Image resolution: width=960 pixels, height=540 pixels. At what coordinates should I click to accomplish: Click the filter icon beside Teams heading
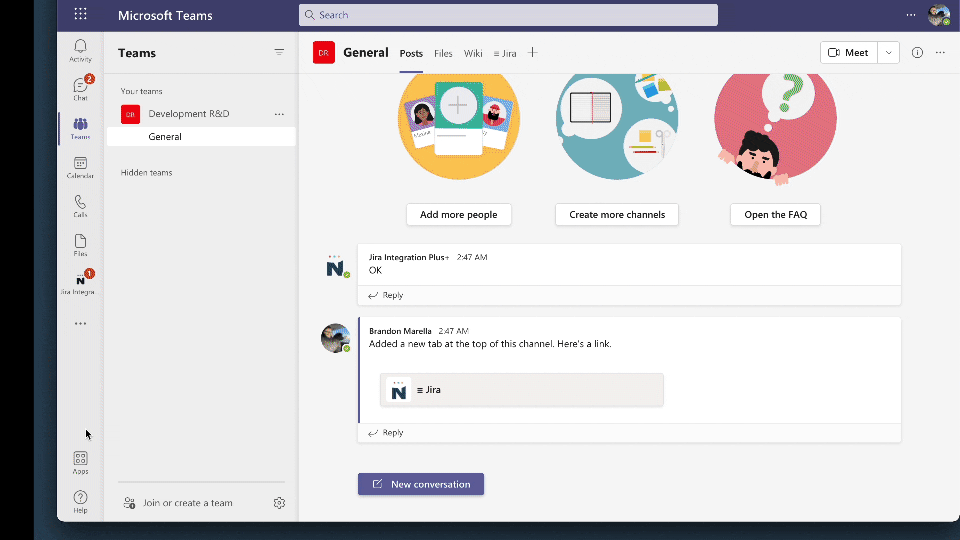pos(279,53)
